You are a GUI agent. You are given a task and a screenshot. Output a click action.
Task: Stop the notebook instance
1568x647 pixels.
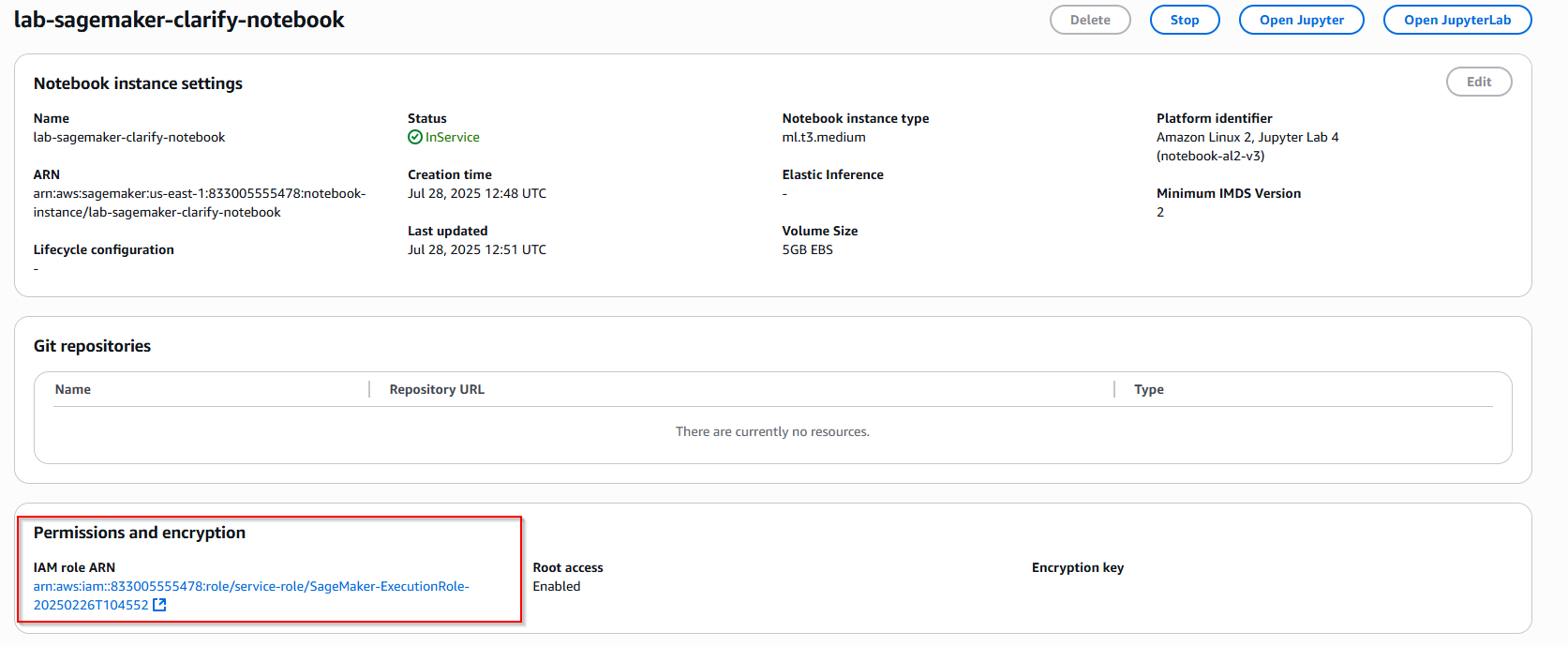coord(1185,20)
